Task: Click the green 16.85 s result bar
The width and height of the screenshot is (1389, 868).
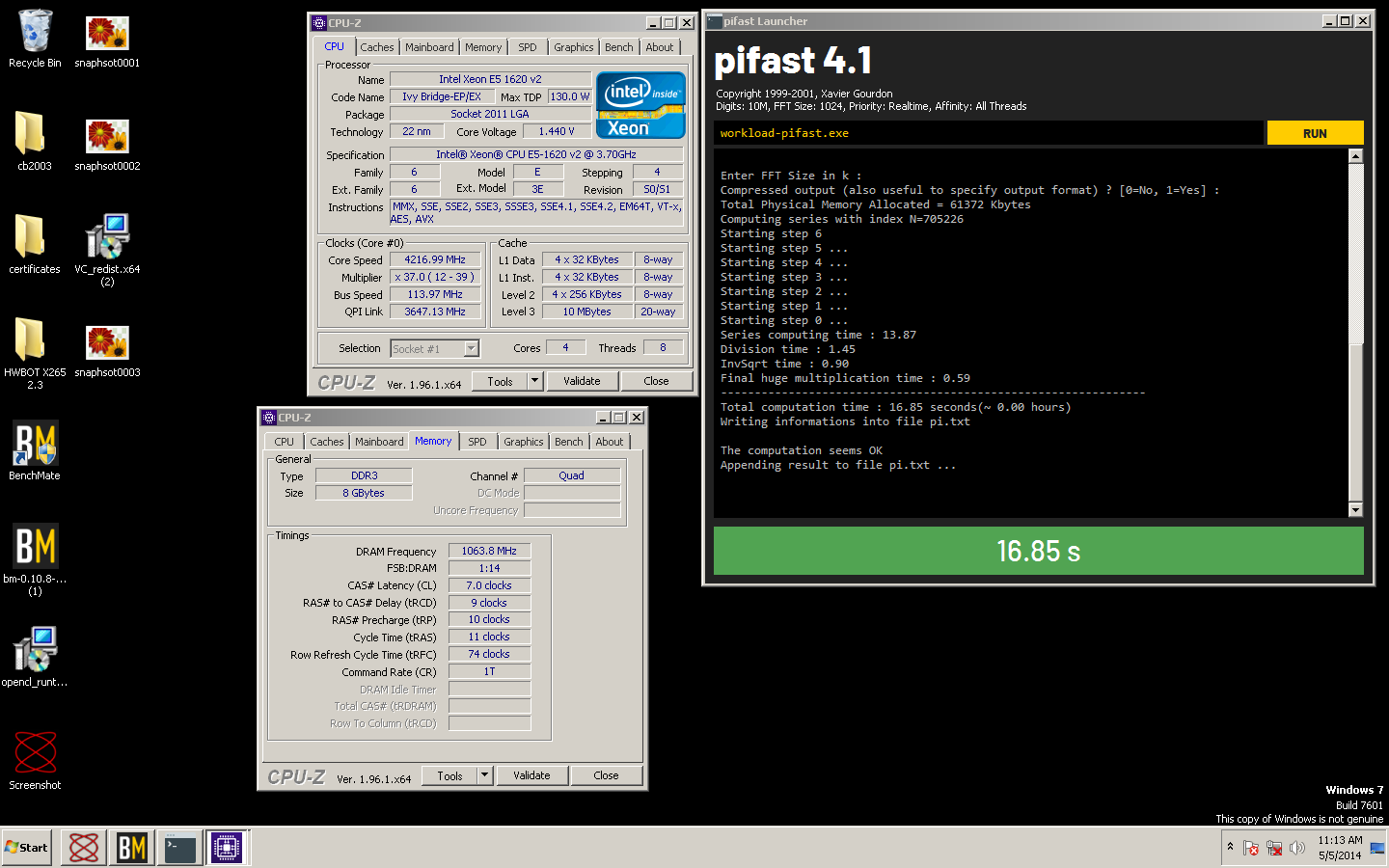Action: tap(1039, 551)
